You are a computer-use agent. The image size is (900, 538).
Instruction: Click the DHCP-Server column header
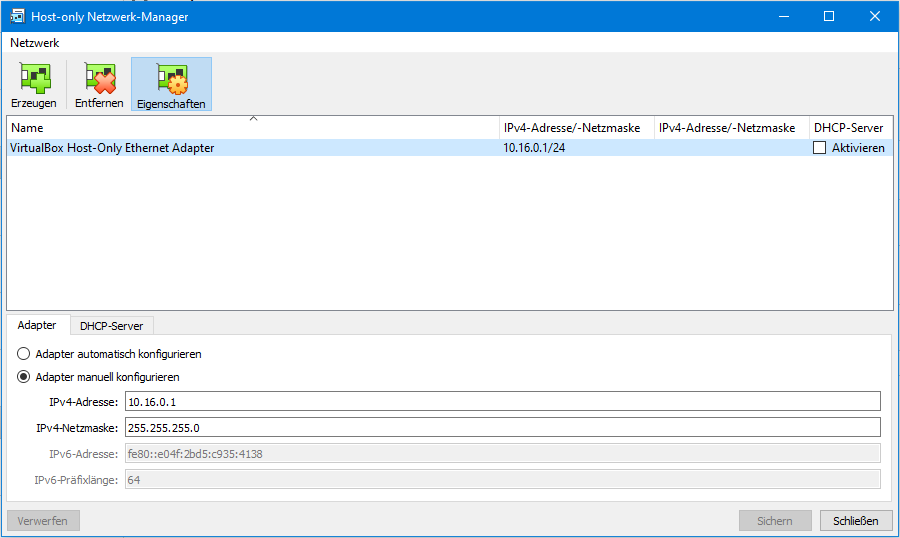click(851, 127)
